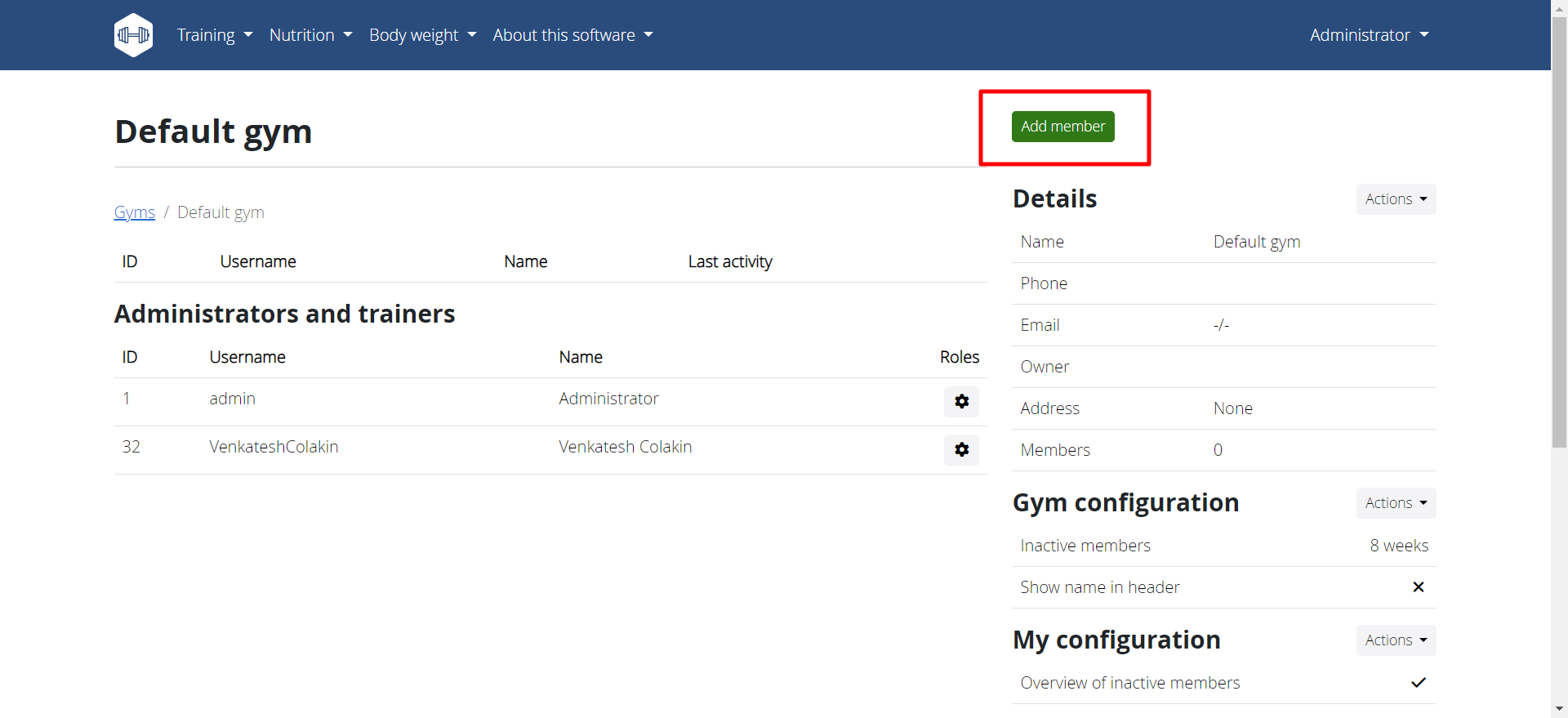
Task: Open roles gear for VenkateshColakin
Action: [961, 449]
